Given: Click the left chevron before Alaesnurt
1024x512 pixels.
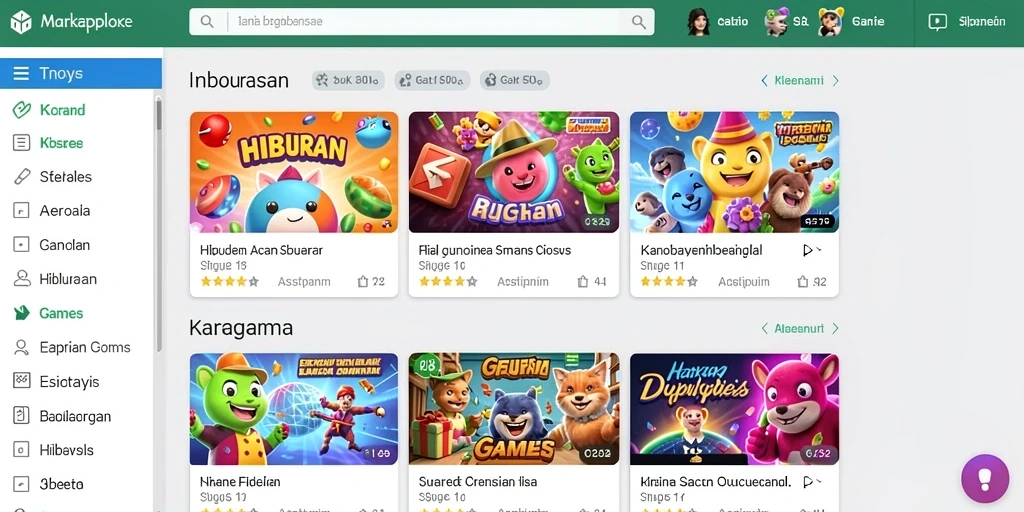Looking at the screenshot, I should click(764, 328).
